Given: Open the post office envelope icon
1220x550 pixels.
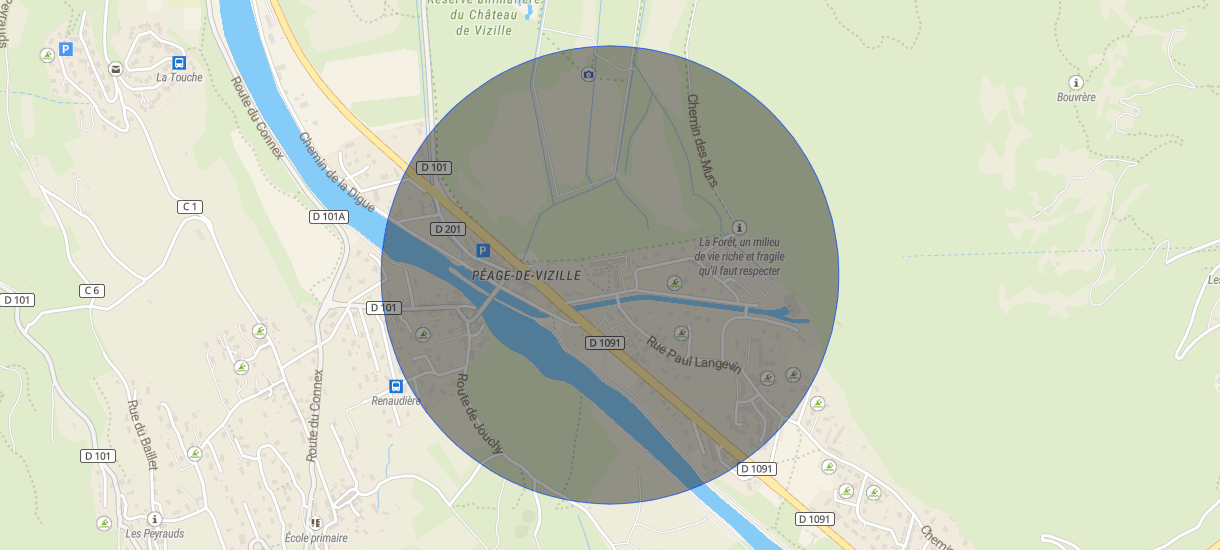Looking at the screenshot, I should [x=116, y=69].
